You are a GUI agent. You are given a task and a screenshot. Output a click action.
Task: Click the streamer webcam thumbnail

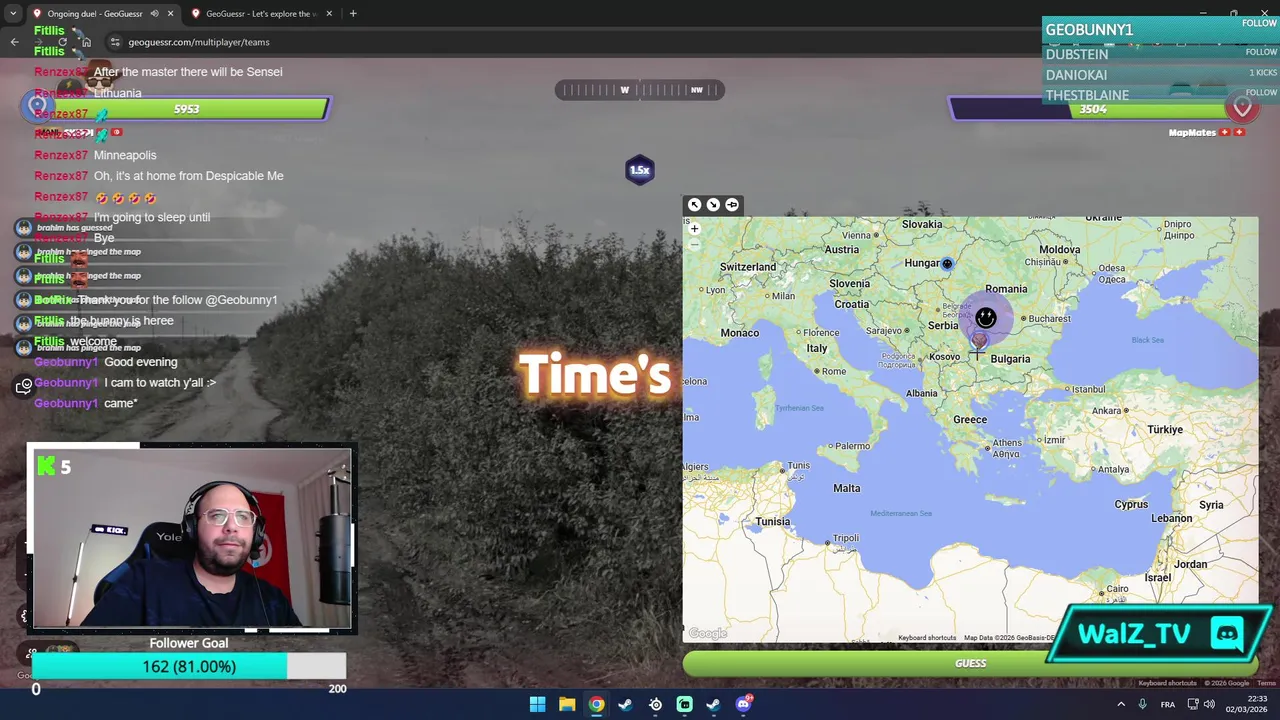191,538
